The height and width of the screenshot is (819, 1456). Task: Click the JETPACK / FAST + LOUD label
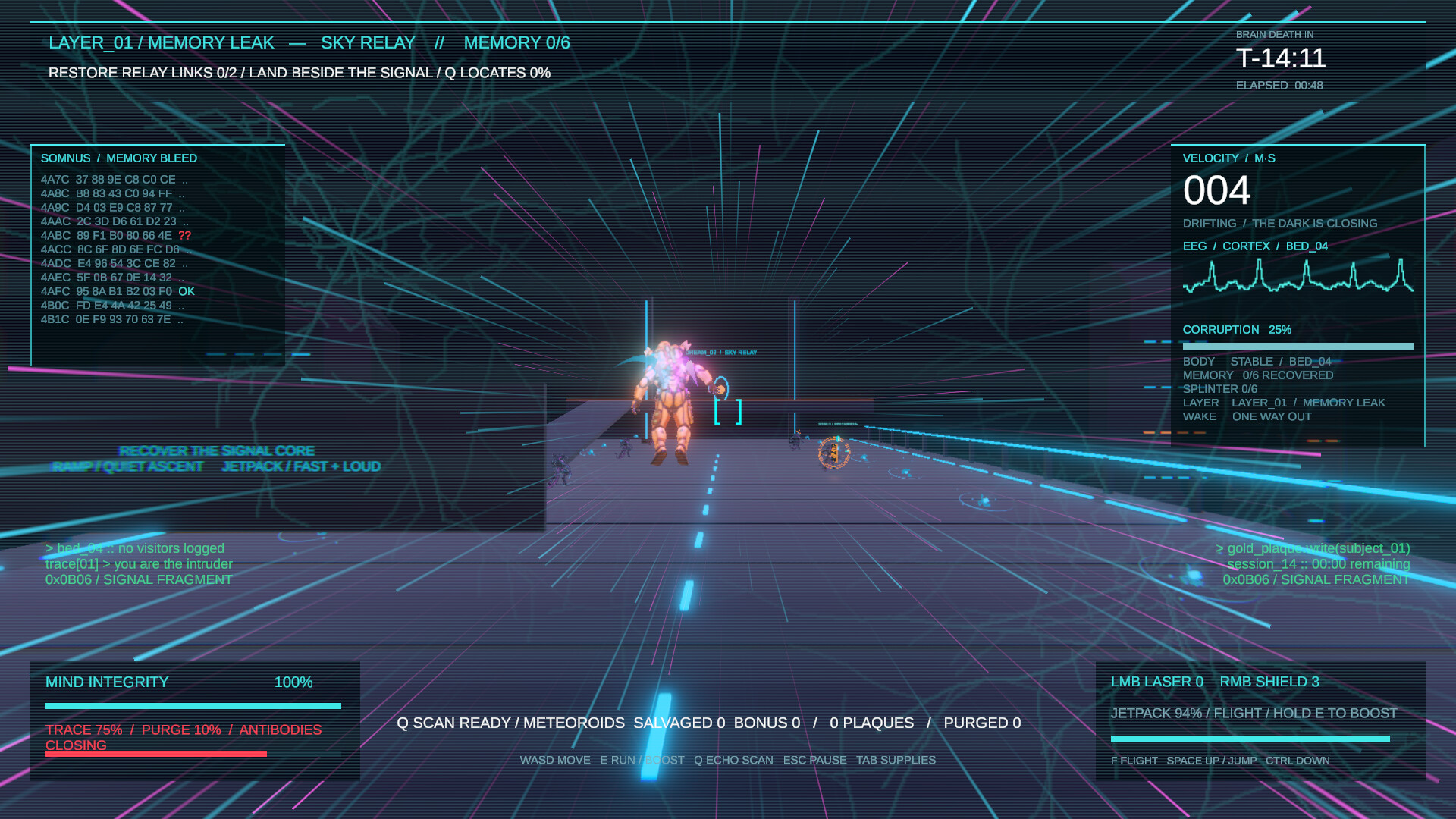click(x=301, y=466)
